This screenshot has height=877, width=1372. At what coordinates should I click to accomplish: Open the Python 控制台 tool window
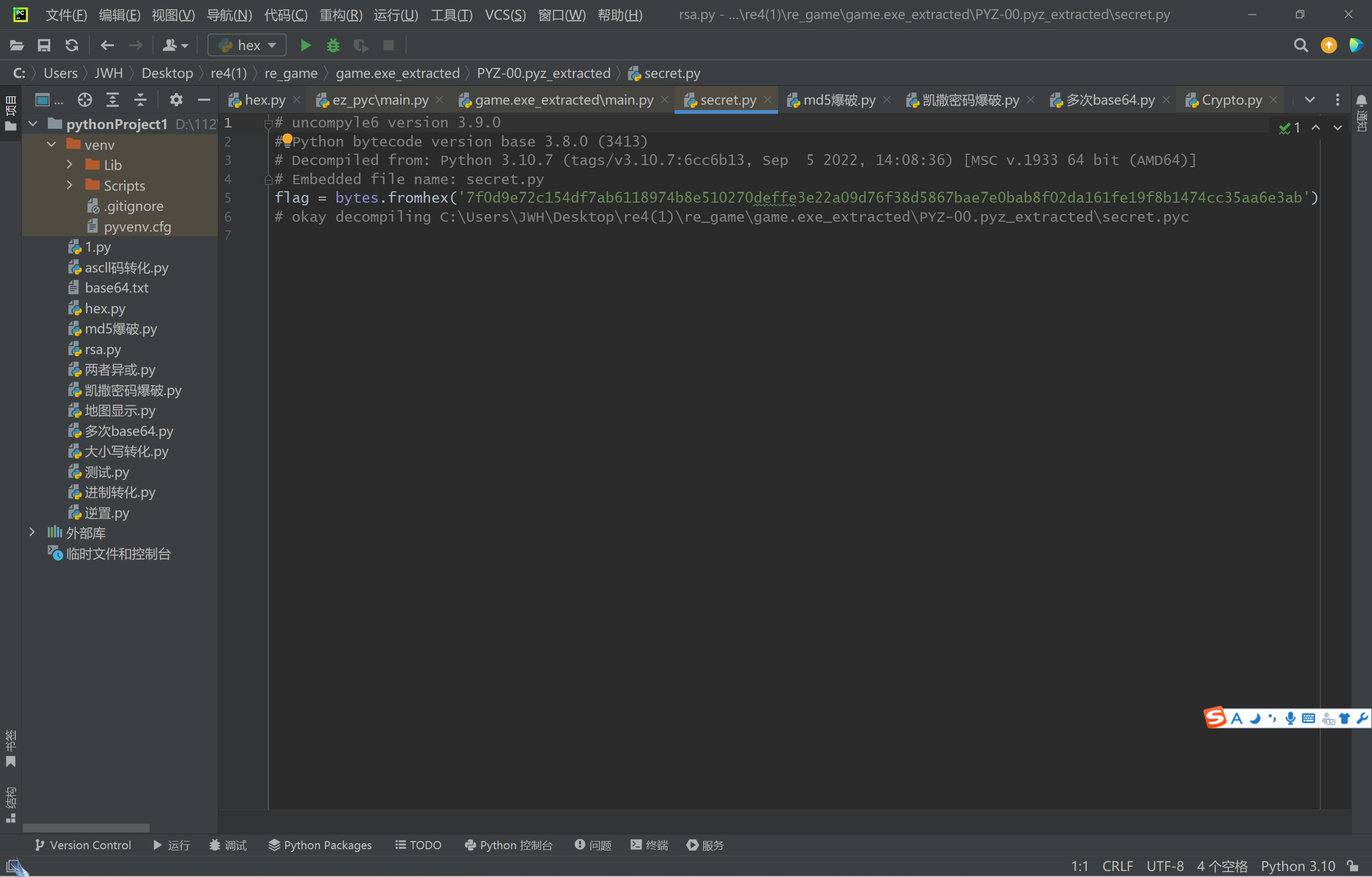point(509,844)
